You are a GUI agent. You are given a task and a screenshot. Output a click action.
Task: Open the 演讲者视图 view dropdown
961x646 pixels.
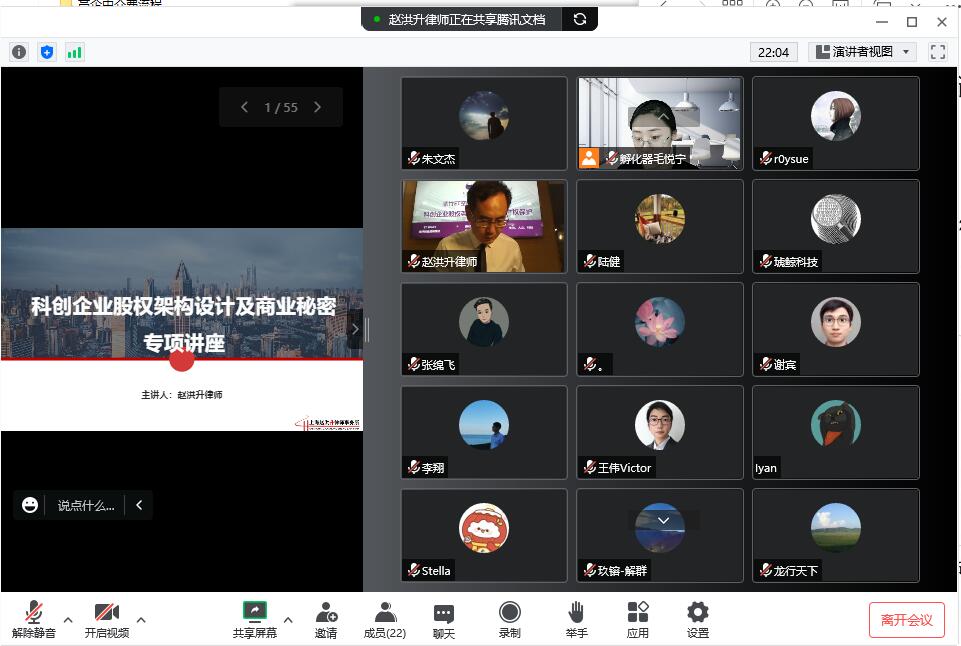tap(862, 52)
